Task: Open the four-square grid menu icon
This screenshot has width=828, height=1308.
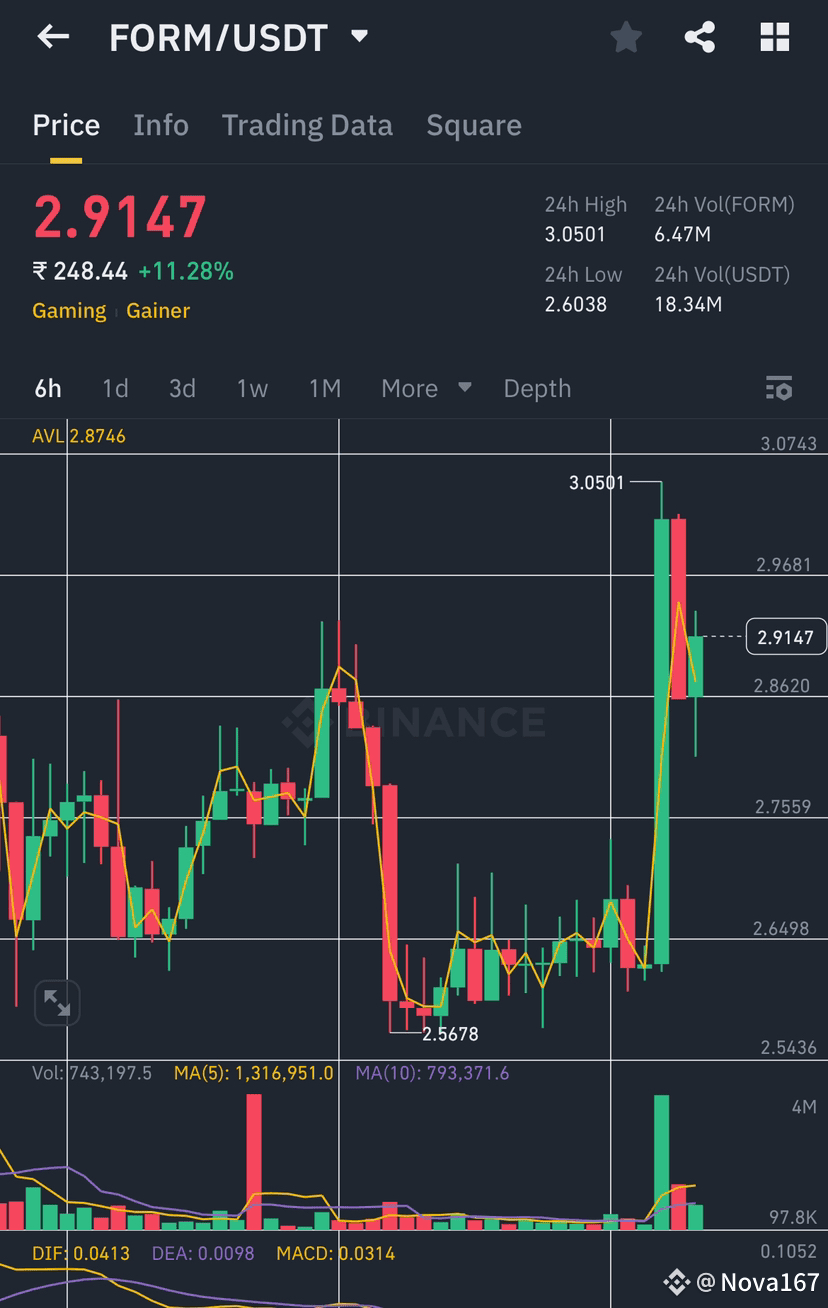Action: pyautogui.click(x=775, y=38)
